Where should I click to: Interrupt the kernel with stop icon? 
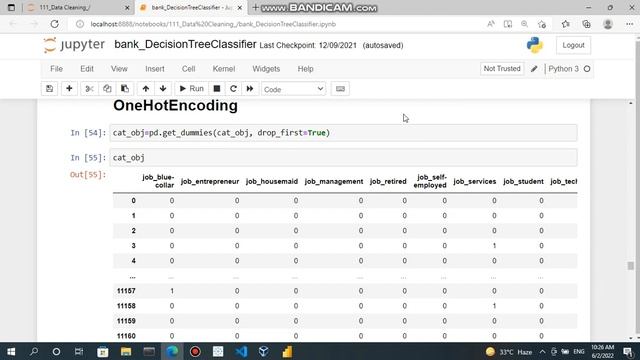point(217,89)
